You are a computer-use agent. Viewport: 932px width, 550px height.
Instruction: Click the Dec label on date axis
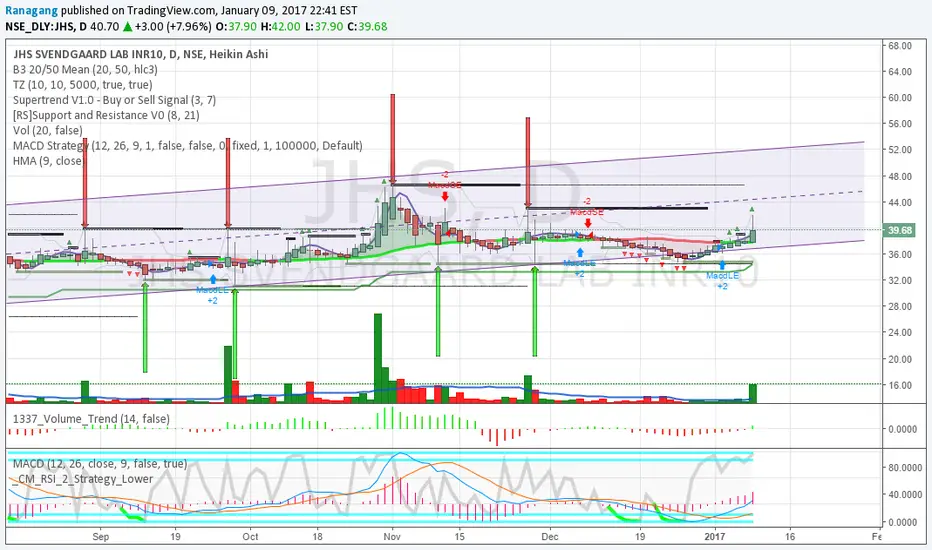point(550,537)
